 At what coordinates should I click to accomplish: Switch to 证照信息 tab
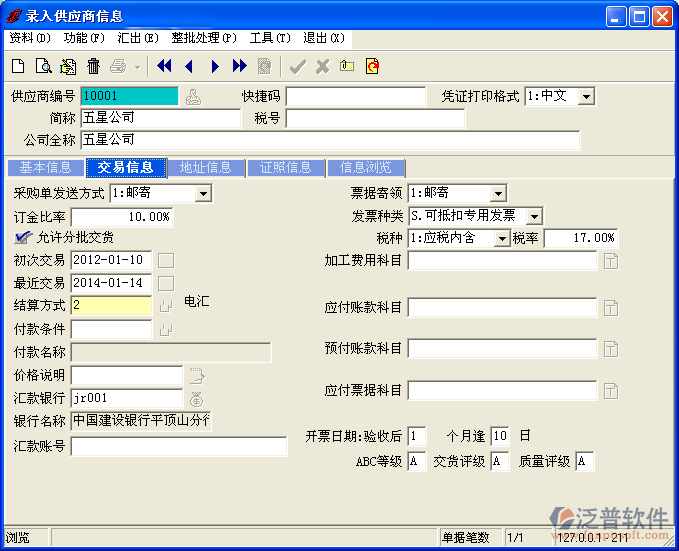click(286, 168)
